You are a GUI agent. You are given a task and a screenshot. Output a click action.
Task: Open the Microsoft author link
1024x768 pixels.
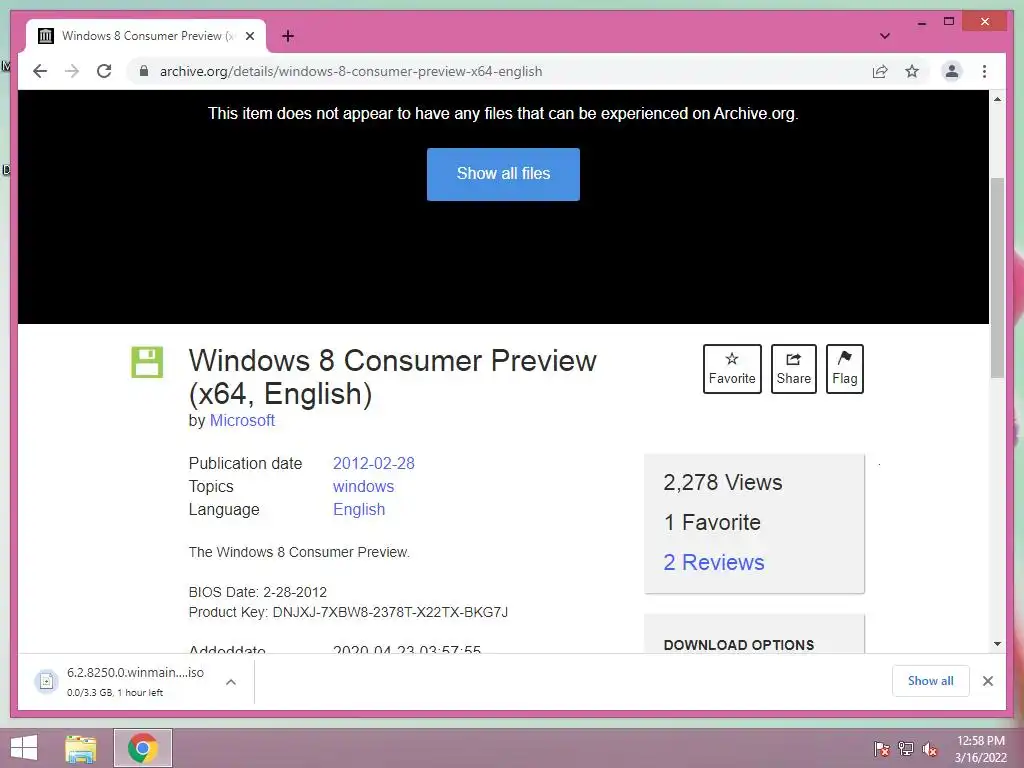pyautogui.click(x=242, y=421)
